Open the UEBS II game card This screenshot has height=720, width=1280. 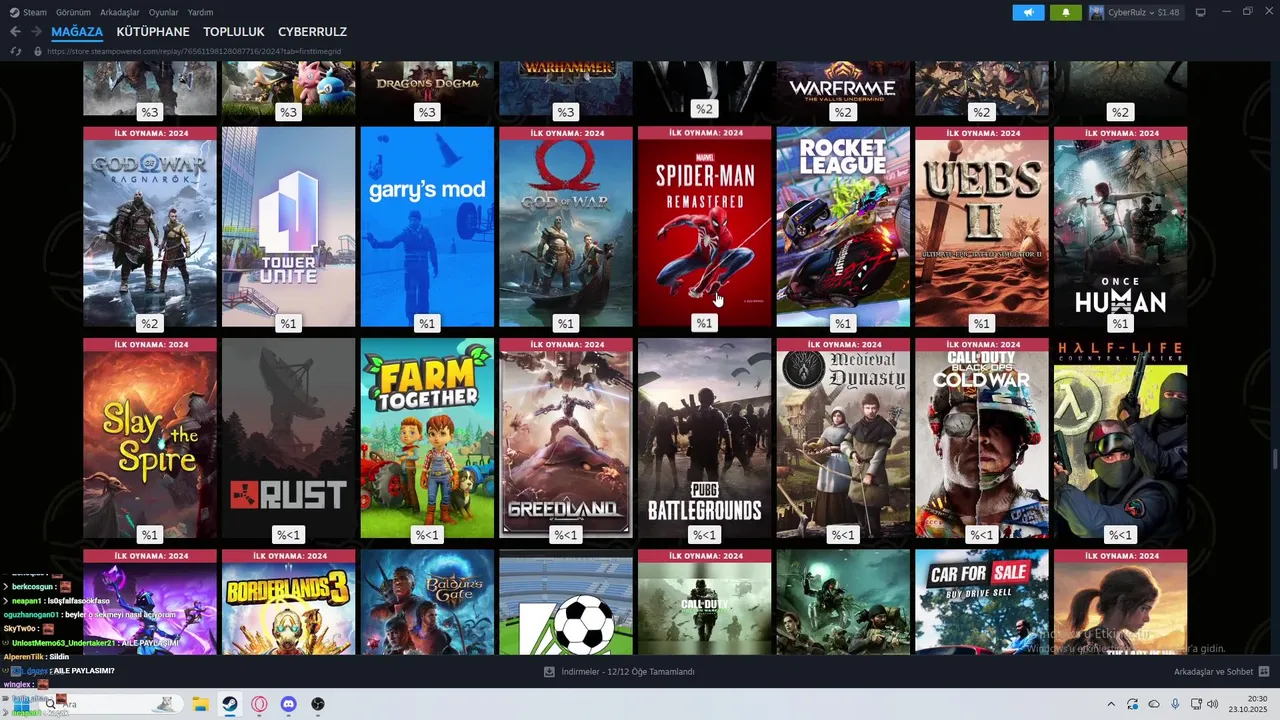[x=982, y=227]
